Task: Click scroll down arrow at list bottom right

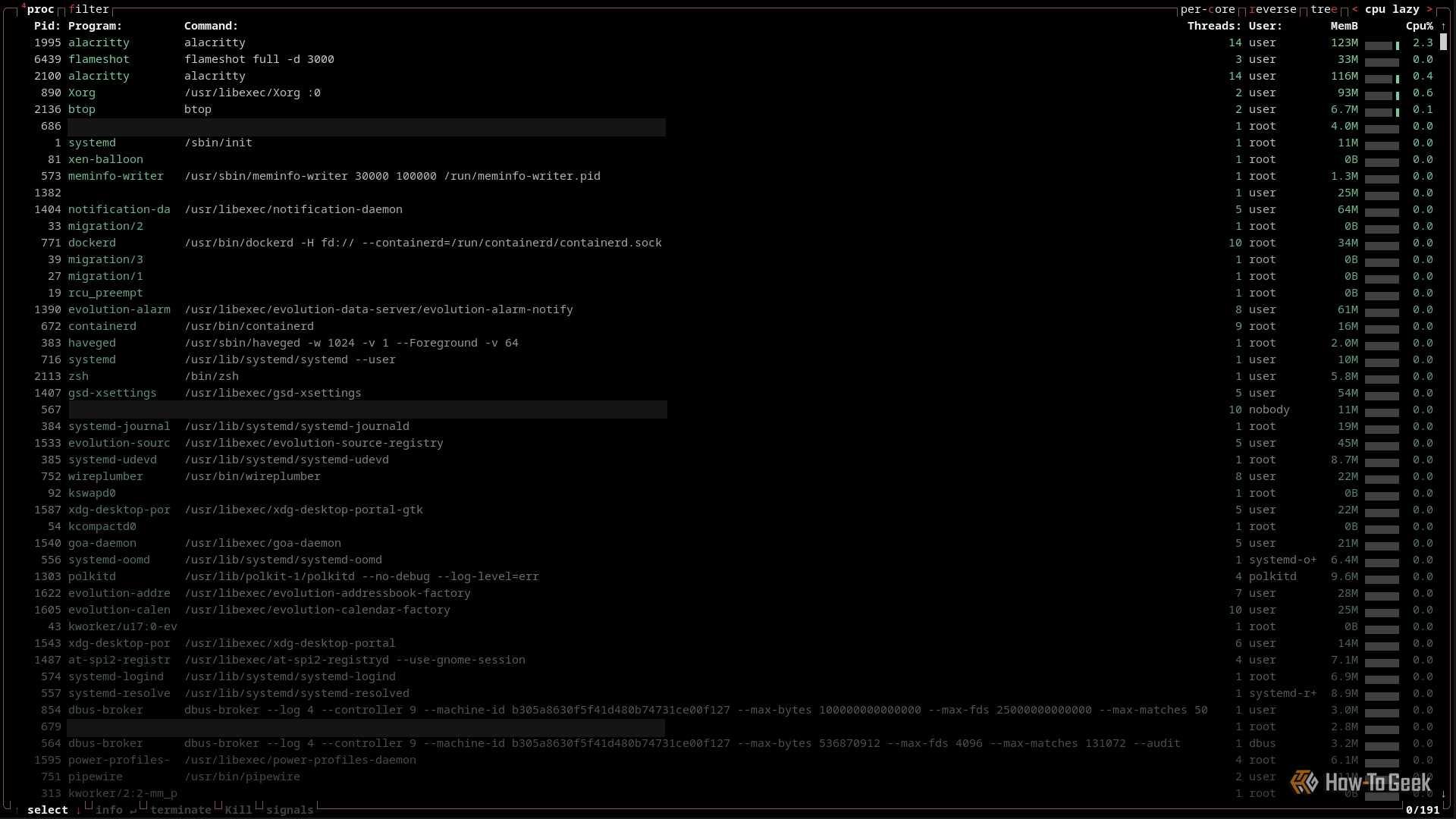Action: pyautogui.click(x=1443, y=793)
